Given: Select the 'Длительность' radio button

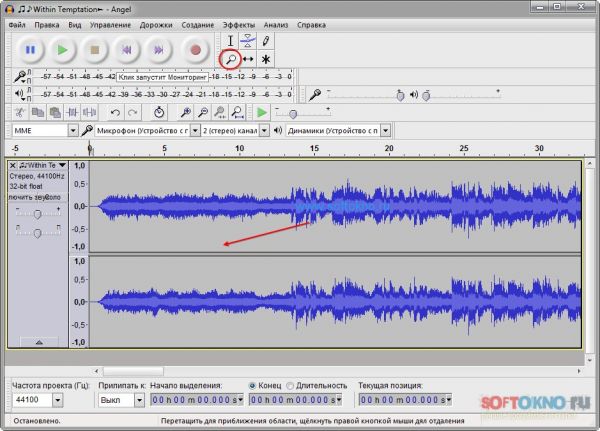Looking at the screenshot, I should click(291, 385).
